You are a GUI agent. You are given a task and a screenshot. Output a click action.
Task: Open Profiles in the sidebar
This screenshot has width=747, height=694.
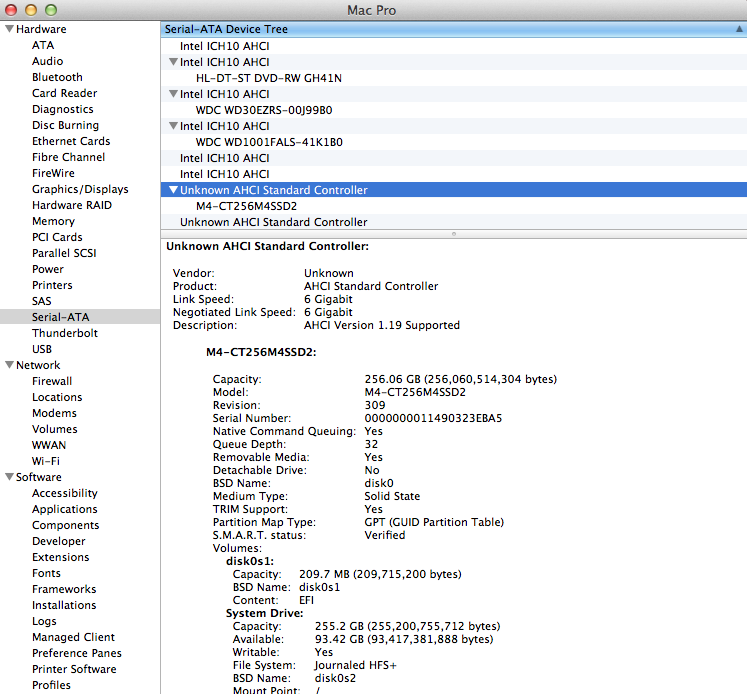click(x=51, y=685)
